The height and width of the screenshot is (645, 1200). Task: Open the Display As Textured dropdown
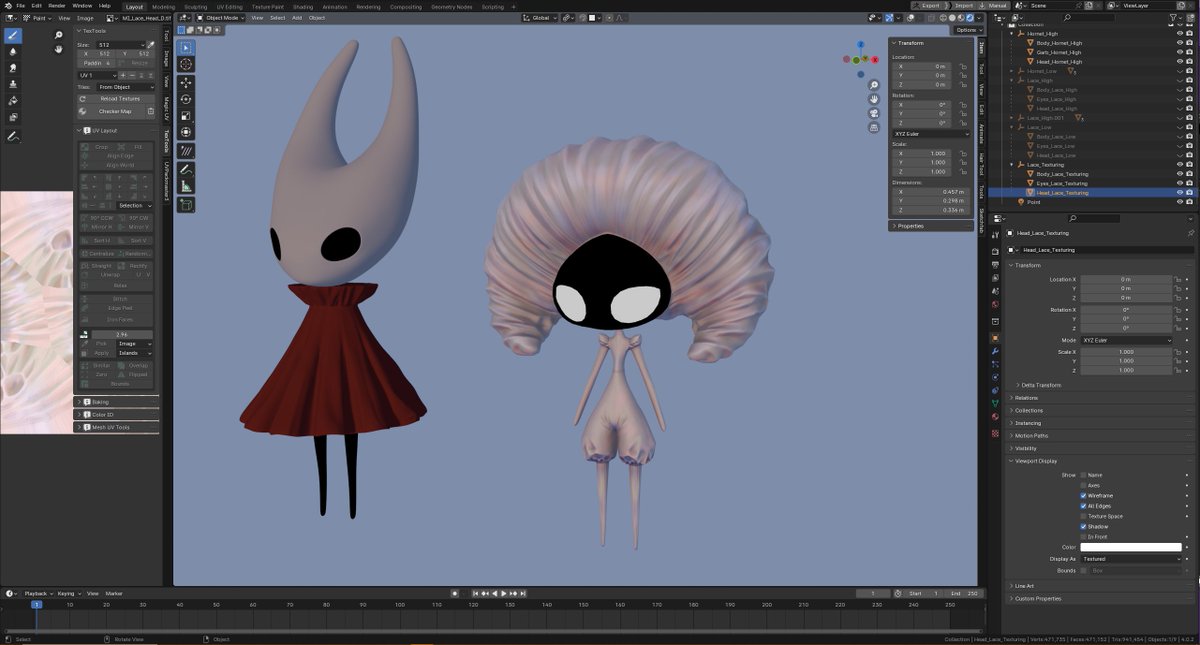pos(1131,559)
